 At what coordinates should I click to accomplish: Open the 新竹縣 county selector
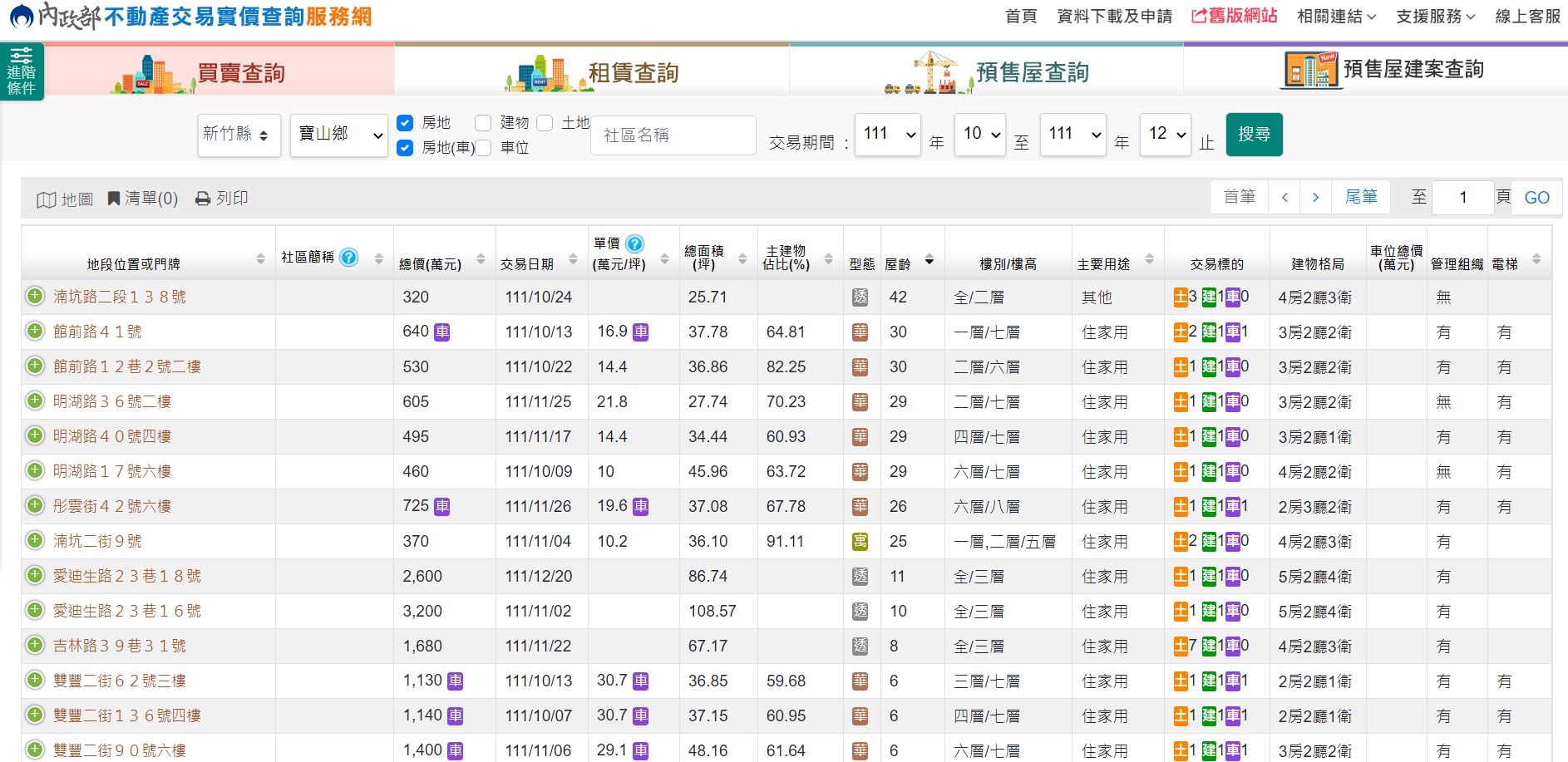239,135
